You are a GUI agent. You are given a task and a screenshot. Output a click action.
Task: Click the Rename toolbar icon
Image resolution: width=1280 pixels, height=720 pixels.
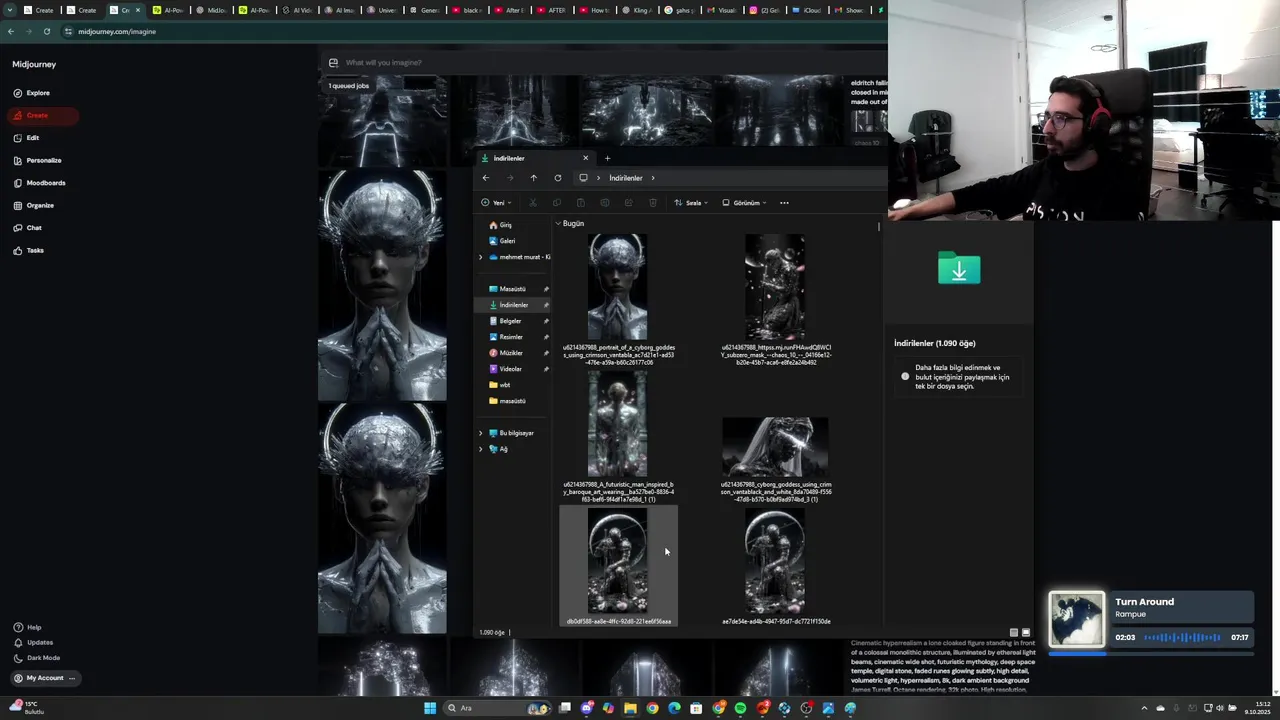605,203
